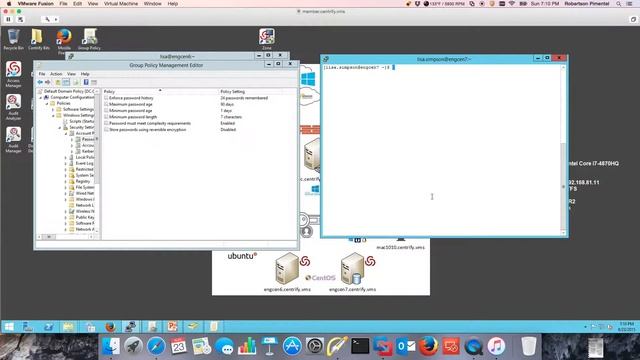The image size is (640, 360).
Task: Collapse the Security Settings tree node
Action: coord(60,127)
